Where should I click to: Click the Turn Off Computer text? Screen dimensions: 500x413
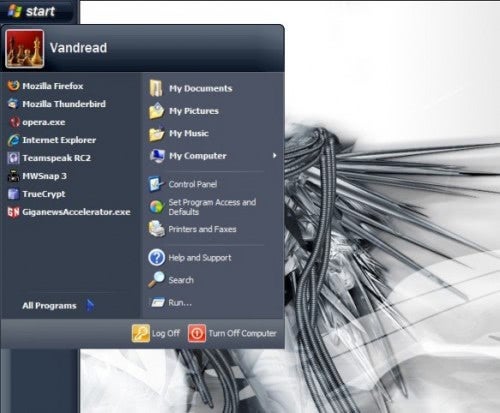242,333
